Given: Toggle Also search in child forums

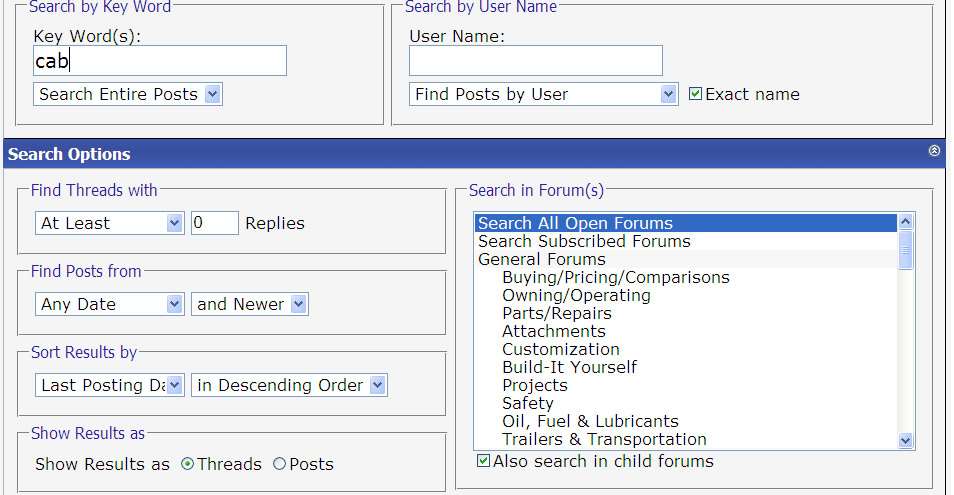Looking at the screenshot, I should [484, 461].
